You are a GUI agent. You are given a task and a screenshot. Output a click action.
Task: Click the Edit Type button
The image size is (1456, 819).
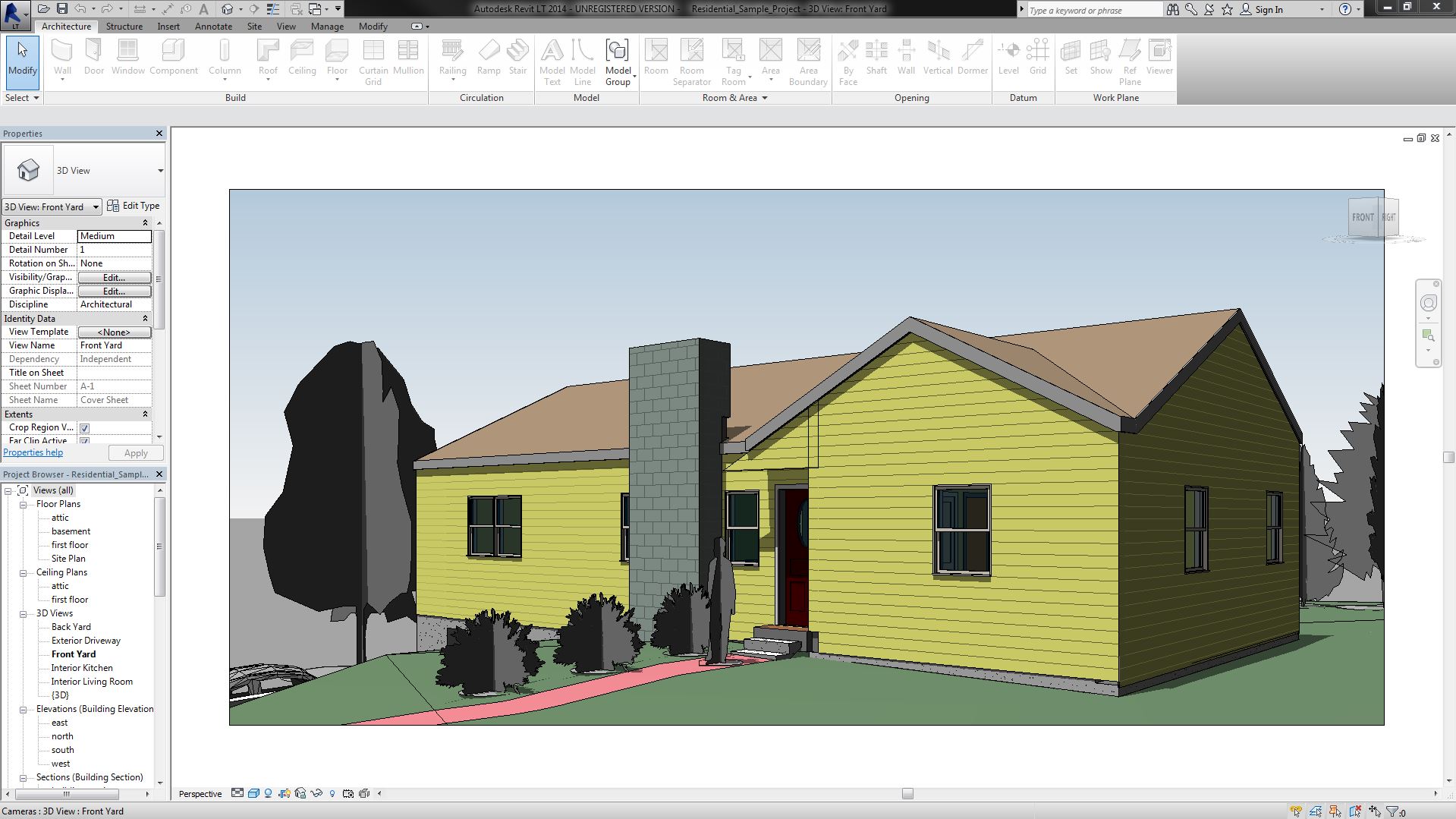pyautogui.click(x=134, y=206)
